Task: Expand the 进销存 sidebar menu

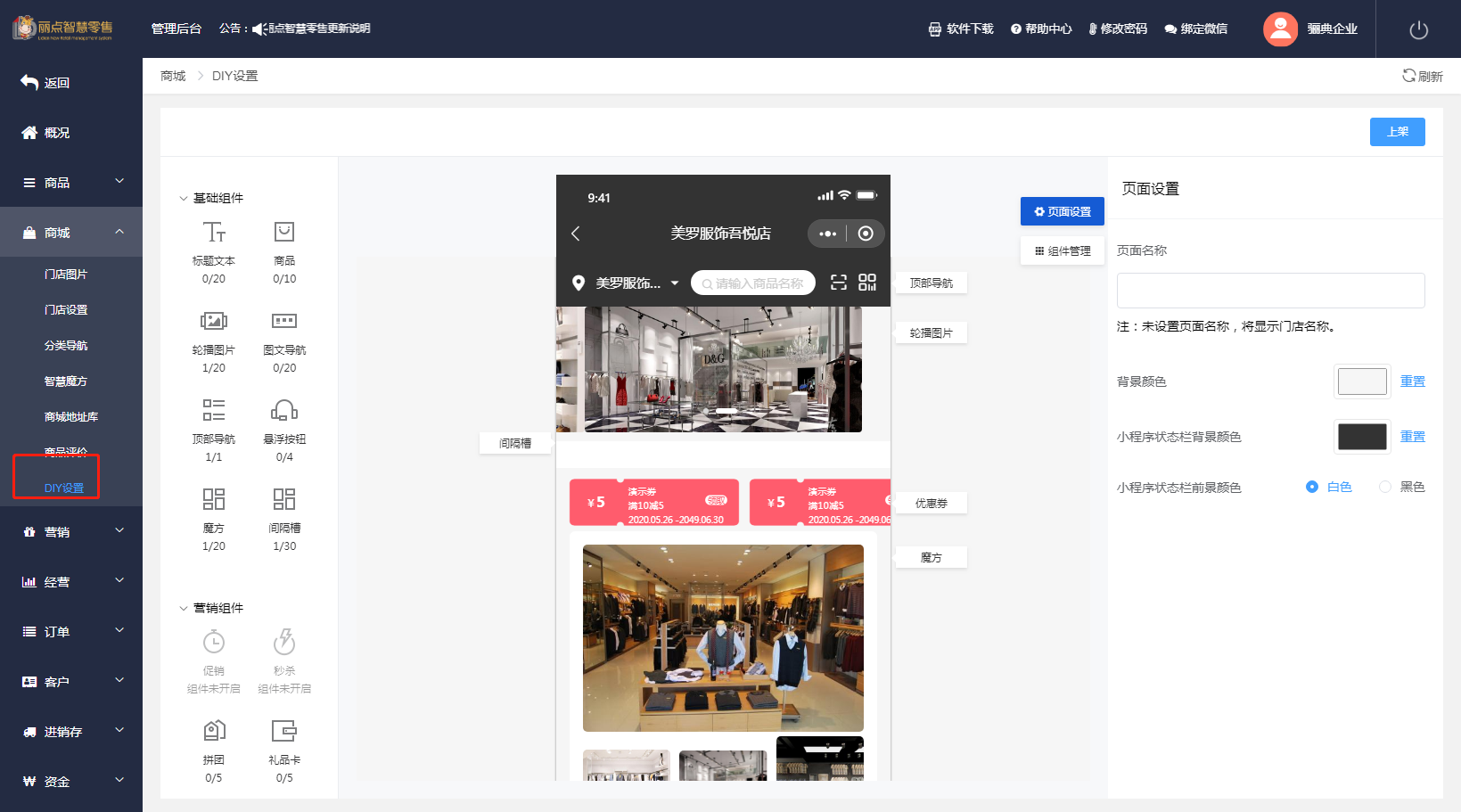Action: [x=71, y=731]
